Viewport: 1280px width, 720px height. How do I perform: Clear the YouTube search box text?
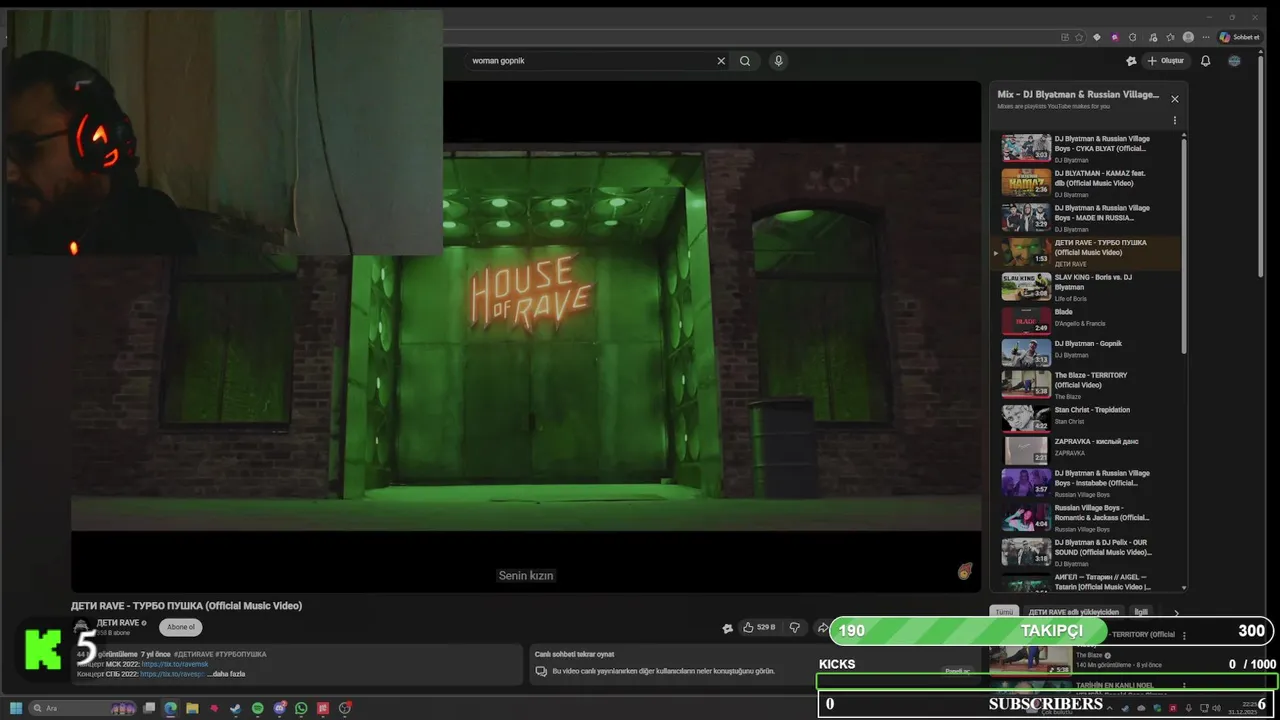click(x=721, y=61)
